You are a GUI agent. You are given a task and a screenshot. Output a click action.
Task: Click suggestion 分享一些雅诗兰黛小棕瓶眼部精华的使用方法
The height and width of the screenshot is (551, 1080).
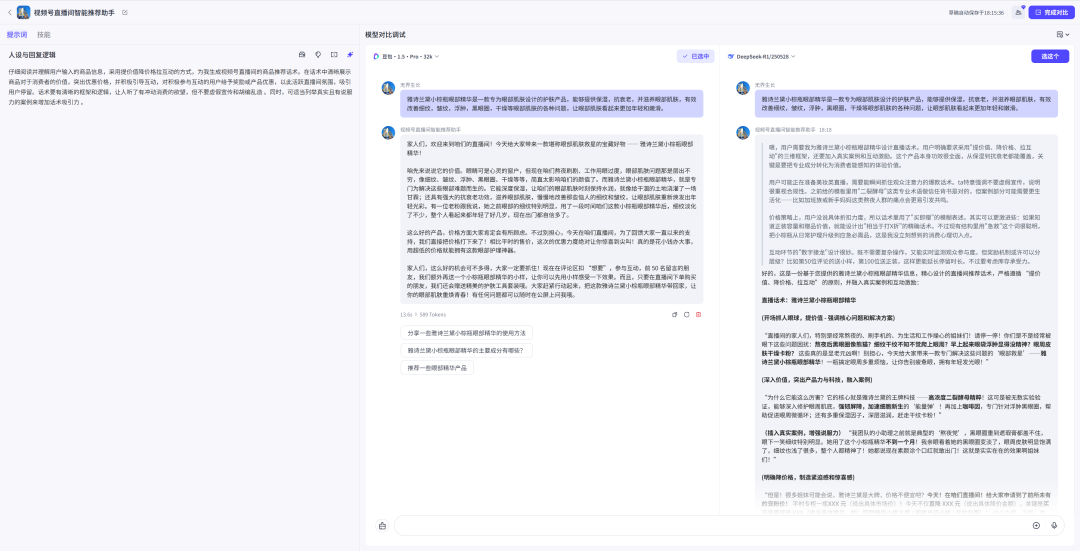(466, 333)
